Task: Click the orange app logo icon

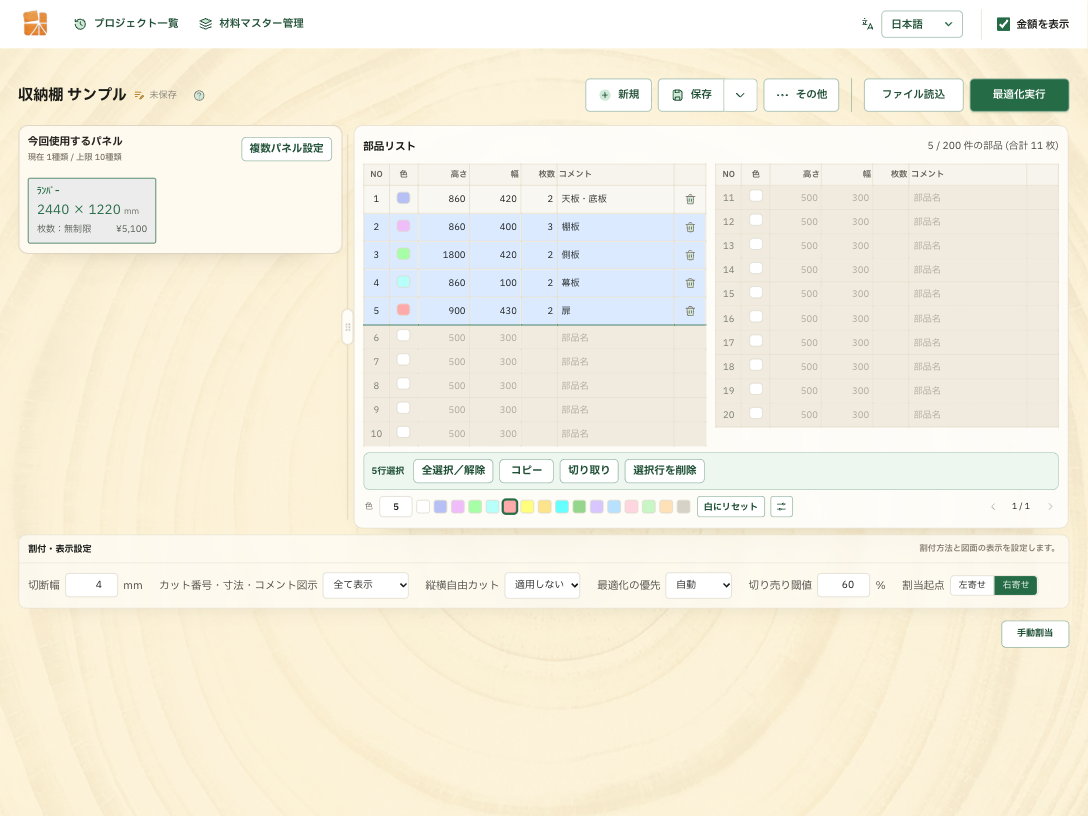Action: [x=35, y=24]
